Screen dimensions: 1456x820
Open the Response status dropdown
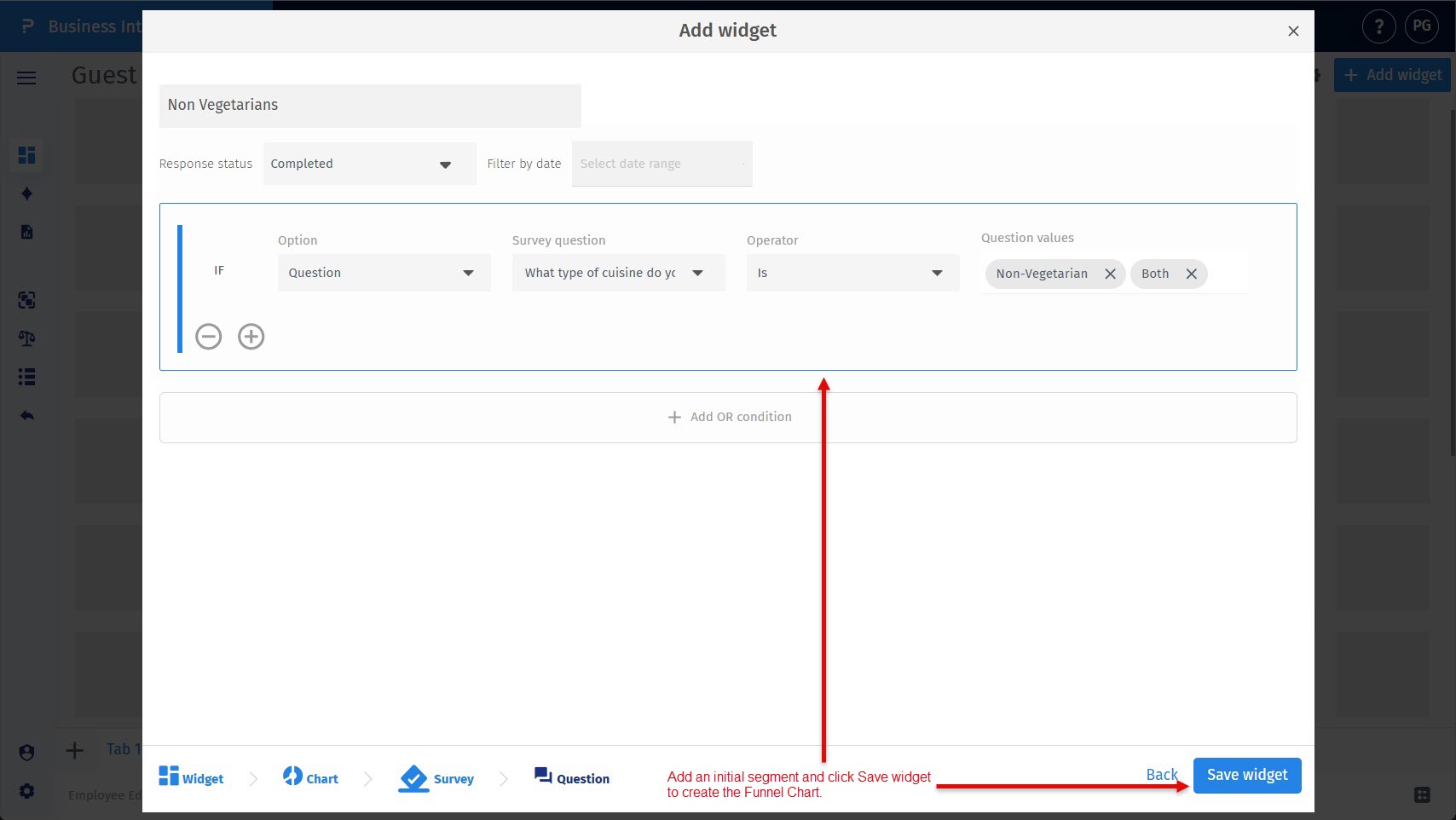pos(369,164)
